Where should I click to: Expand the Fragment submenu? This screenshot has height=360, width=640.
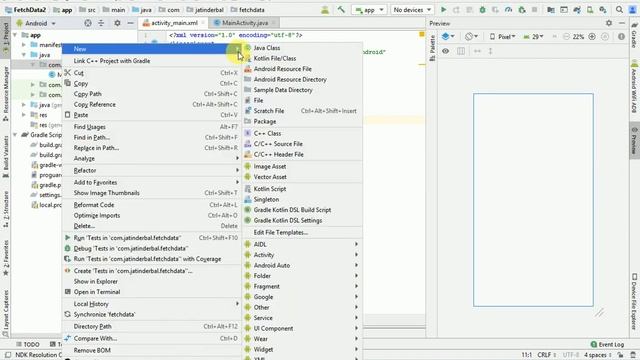pos(302,286)
